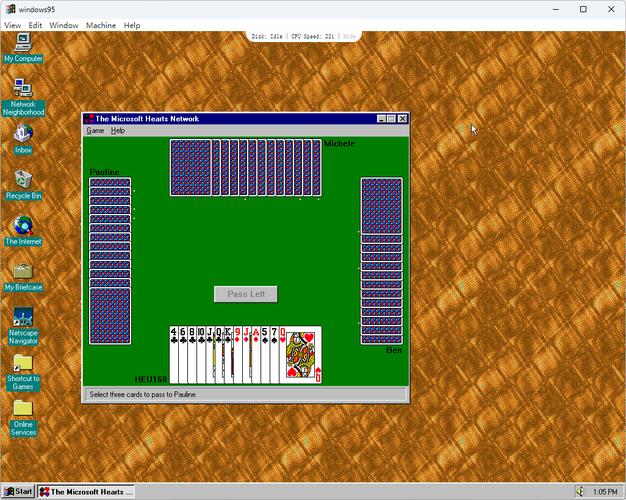Open the emulator Edit menu
Viewport: 626px width, 500px height.
pos(35,25)
